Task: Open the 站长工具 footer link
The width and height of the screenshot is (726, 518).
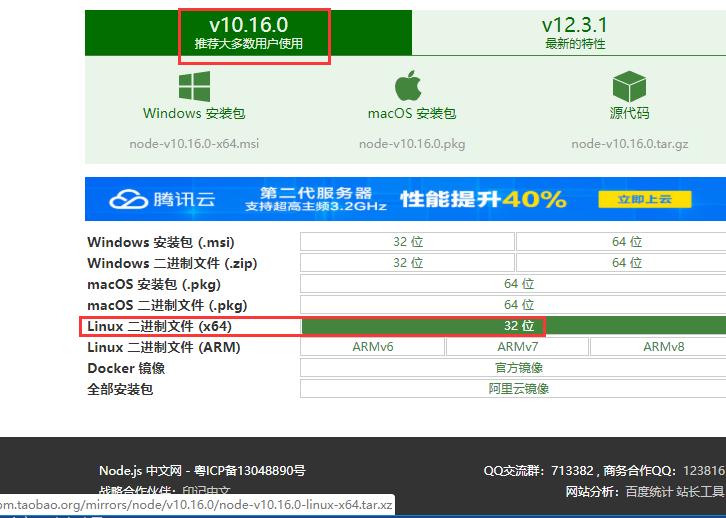Action: (700, 492)
